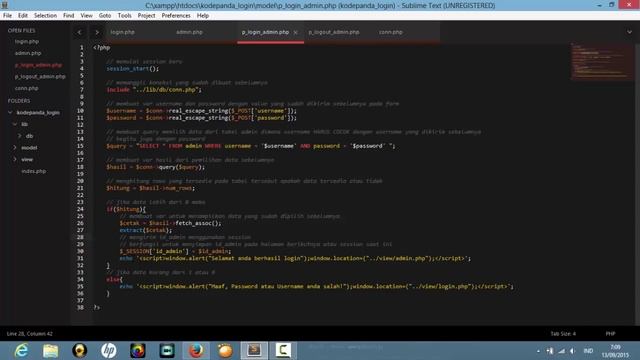The width and height of the screenshot is (640, 360).
Task: Go to previous tab with left arrow
Action: (80, 32)
